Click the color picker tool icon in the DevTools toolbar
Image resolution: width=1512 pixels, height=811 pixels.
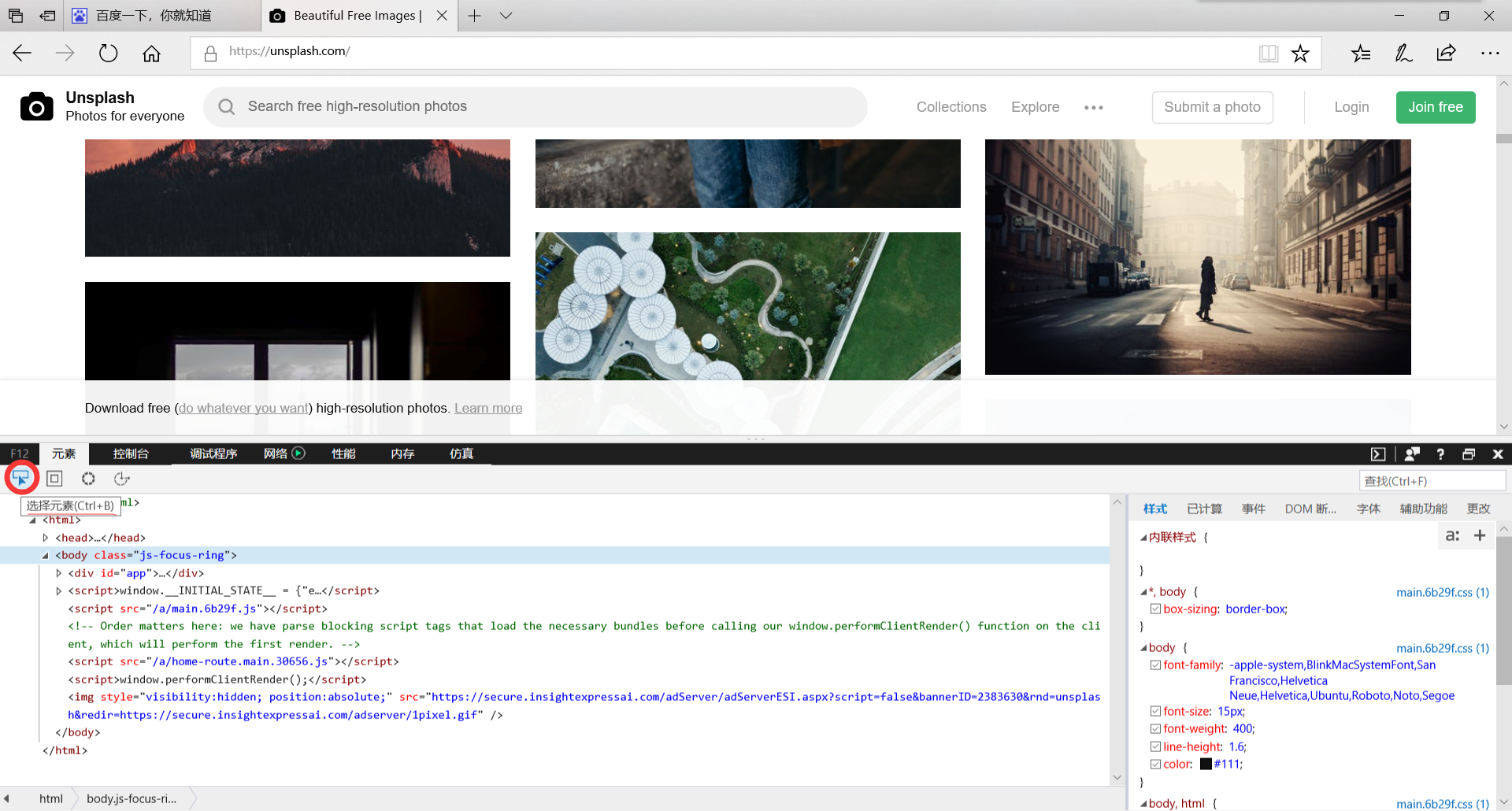(88, 479)
